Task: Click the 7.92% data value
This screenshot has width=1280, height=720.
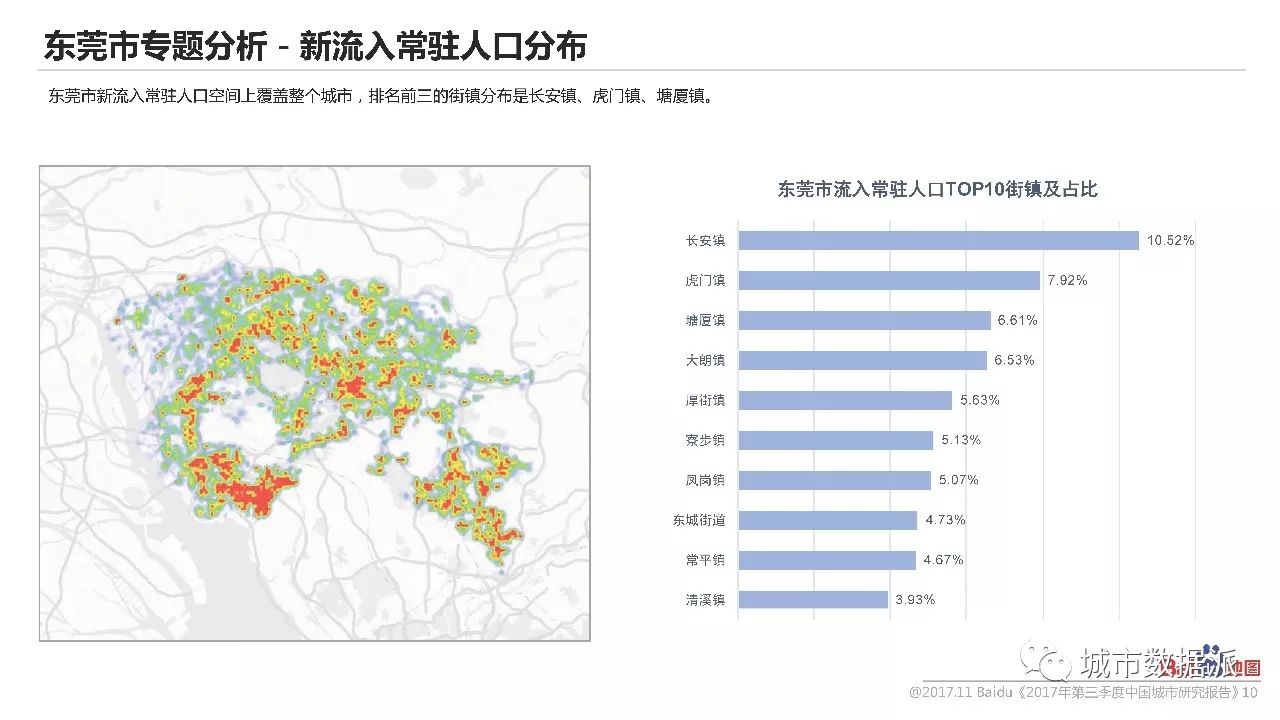Action: point(1067,280)
